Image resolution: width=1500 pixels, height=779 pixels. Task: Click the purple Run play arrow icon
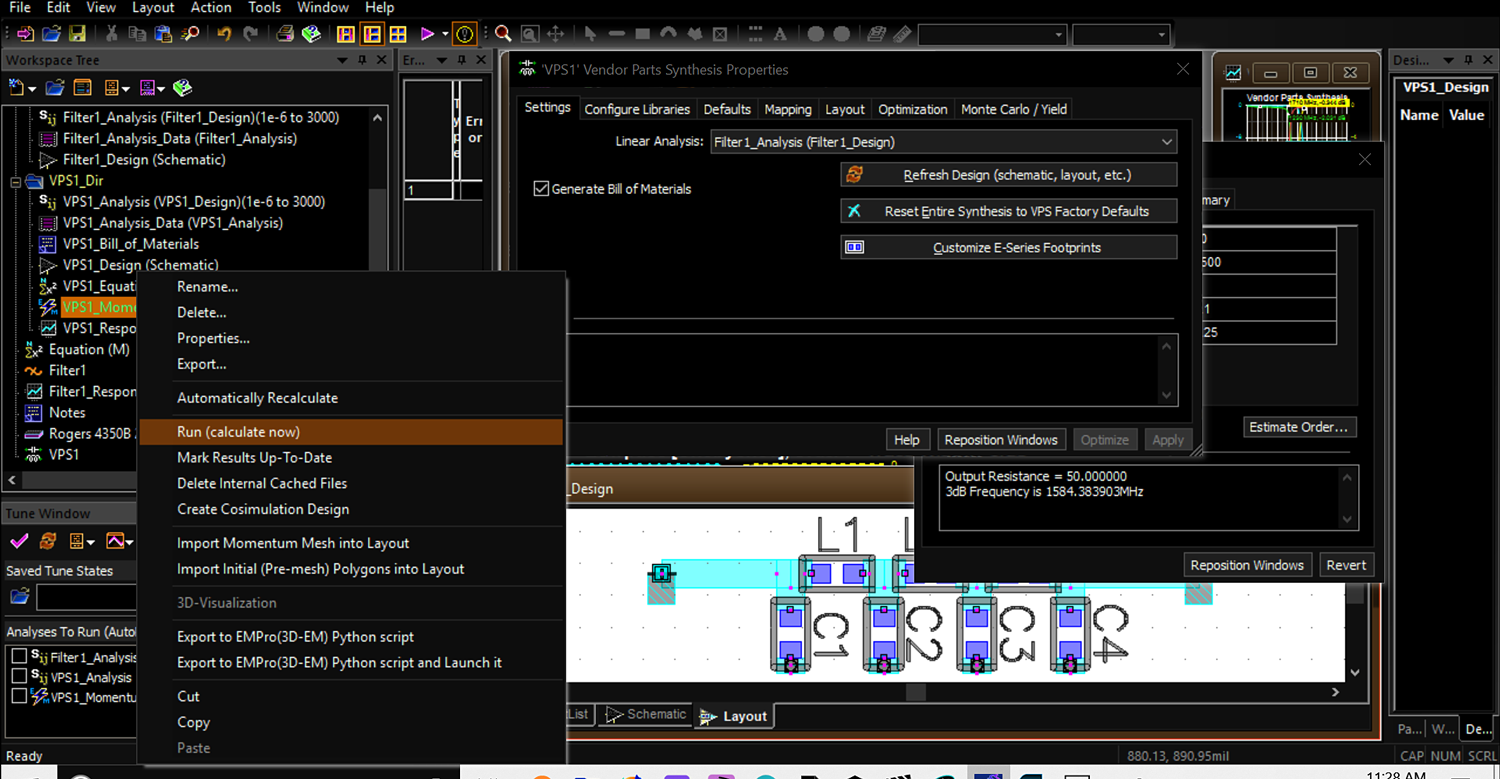427,34
